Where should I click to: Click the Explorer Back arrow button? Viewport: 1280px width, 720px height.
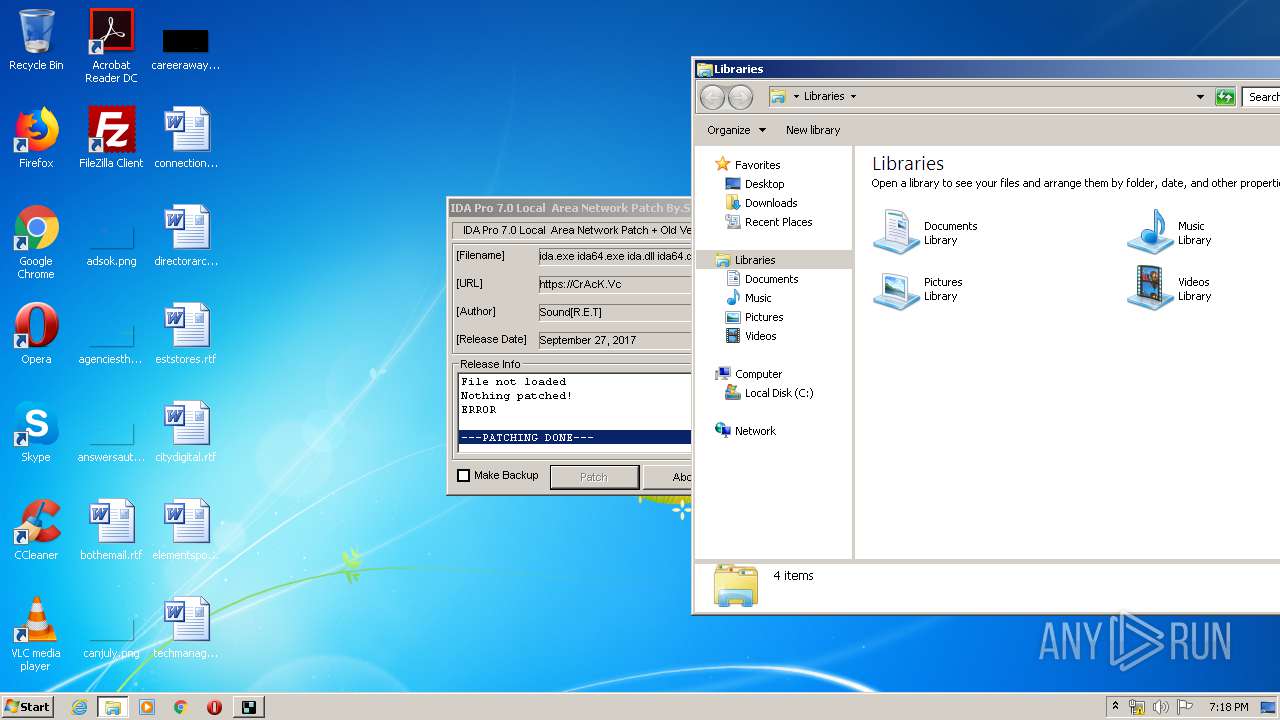pyautogui.click(x=712, y=97)
